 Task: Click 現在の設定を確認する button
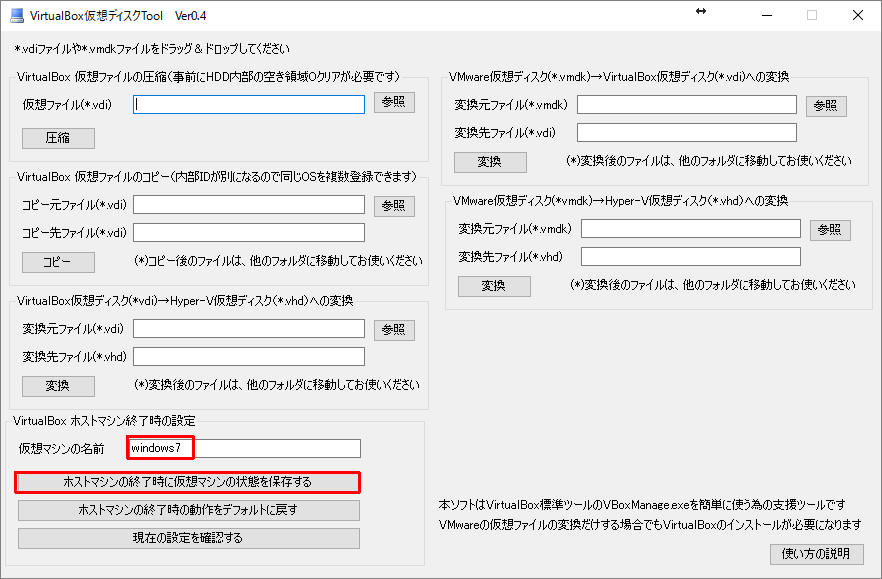tap(188, 538)
